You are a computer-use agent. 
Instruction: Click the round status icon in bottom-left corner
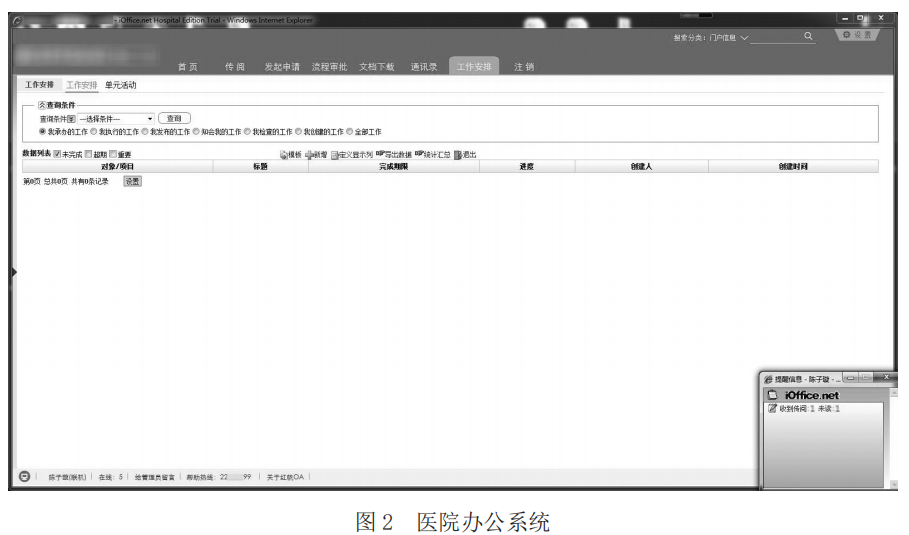click(x=24, y=477)
